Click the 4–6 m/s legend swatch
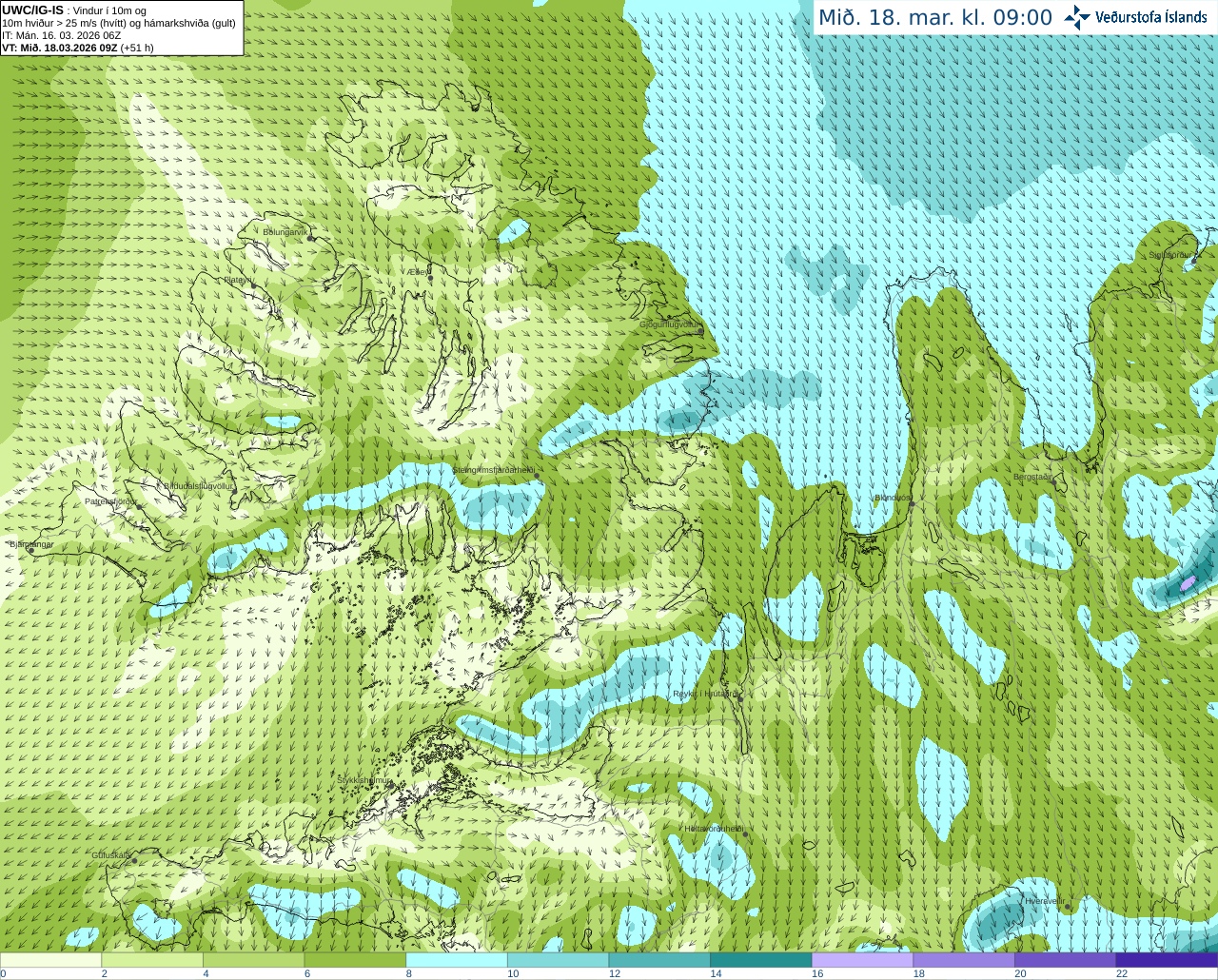Screen dimensions: 1218x980 tap(253, 960)
